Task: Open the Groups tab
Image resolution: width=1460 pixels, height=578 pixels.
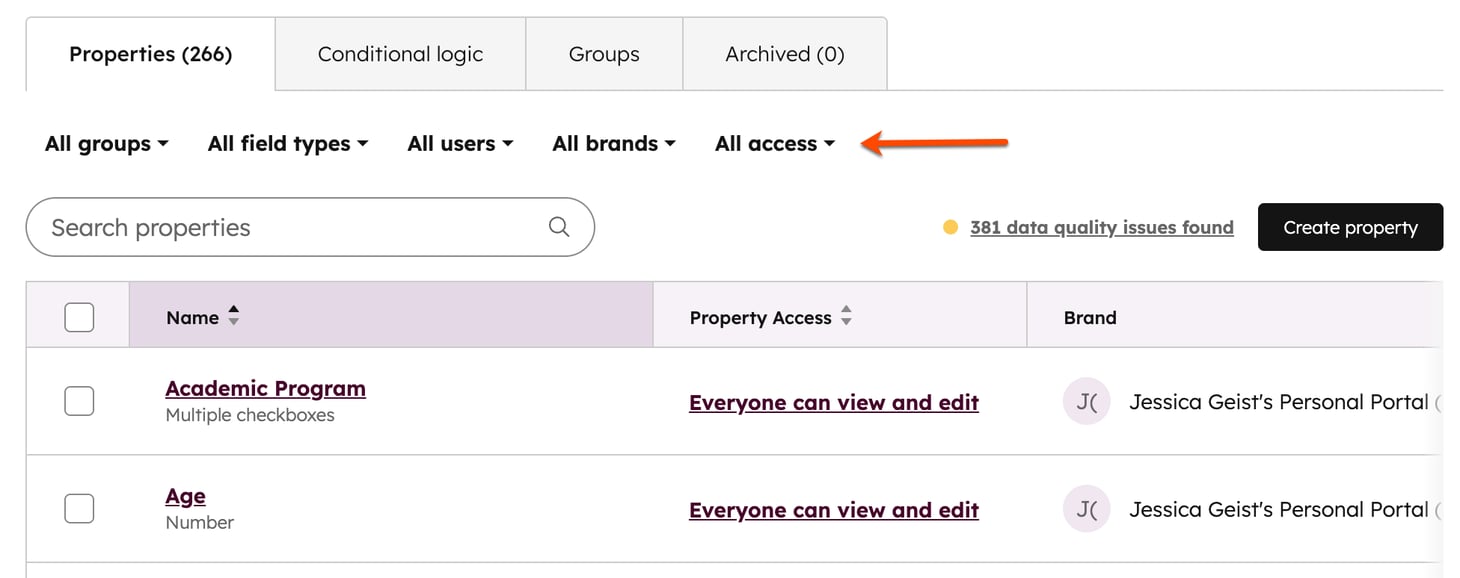Action: (x=604, y=54)
